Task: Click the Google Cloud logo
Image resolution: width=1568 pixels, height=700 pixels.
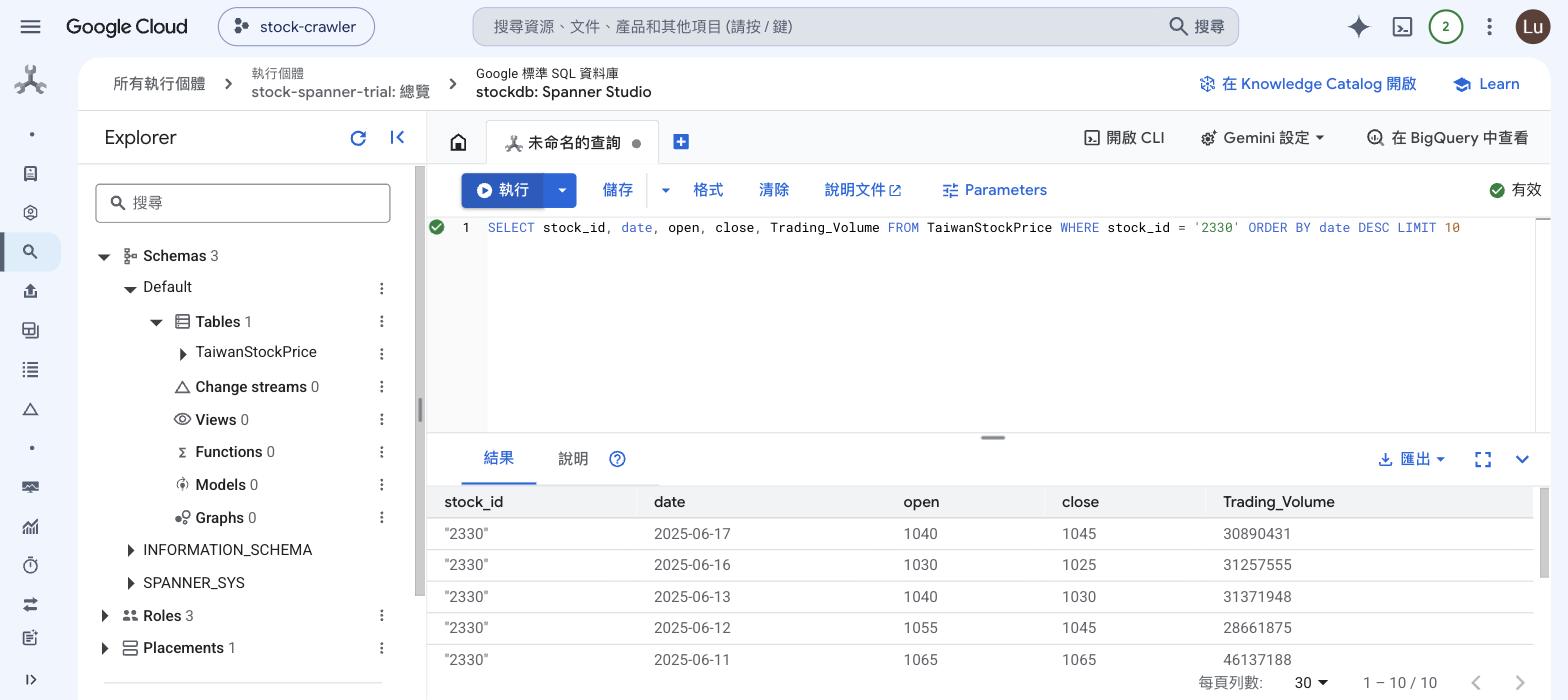Action: click(127, 27)
